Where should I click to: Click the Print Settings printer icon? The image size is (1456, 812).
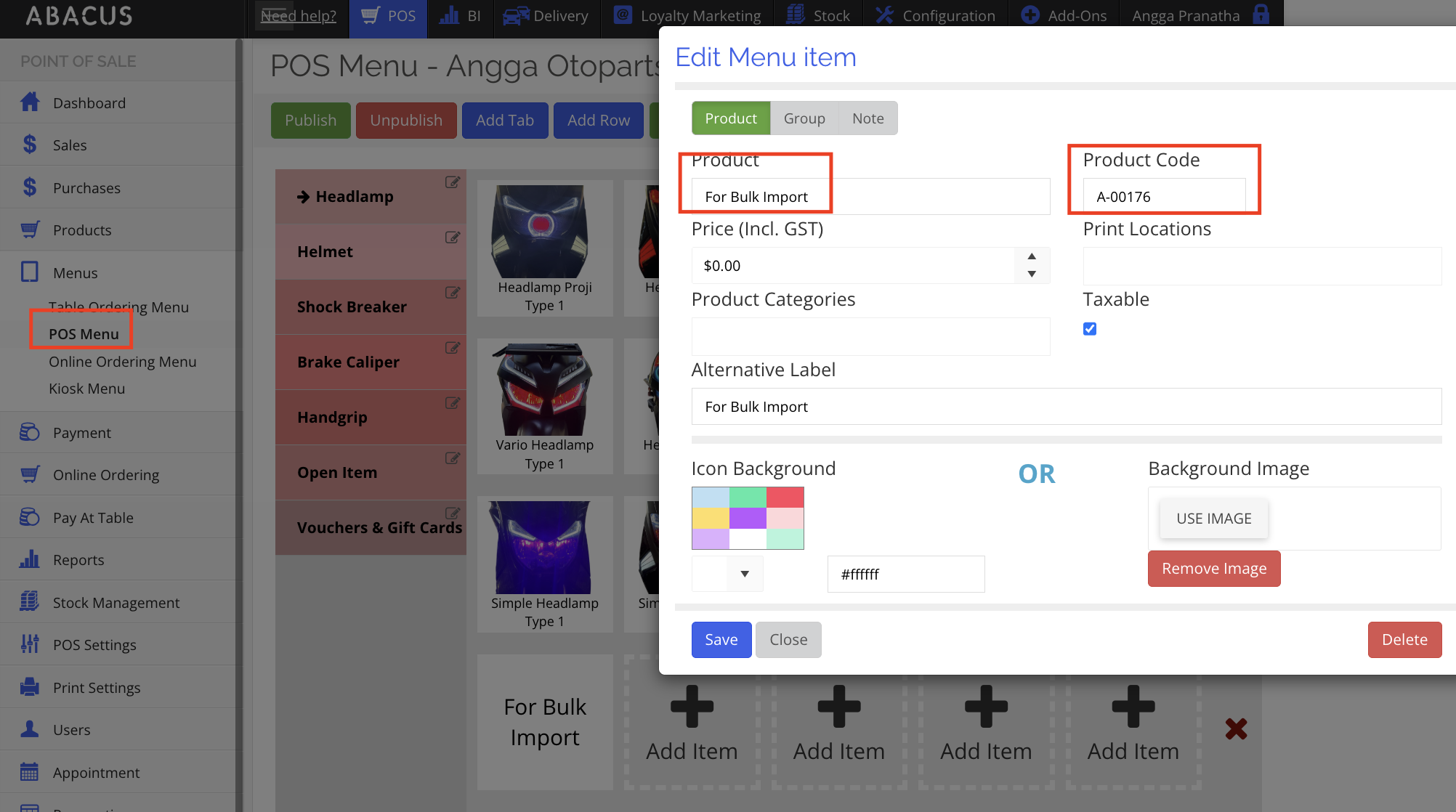coord(30,687)
